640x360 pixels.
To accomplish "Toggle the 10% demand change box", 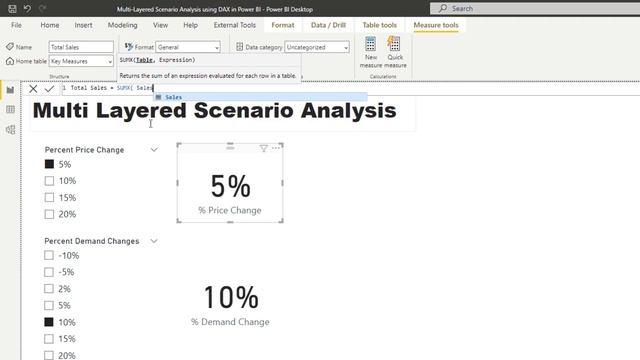I will [x=49, y=322].
